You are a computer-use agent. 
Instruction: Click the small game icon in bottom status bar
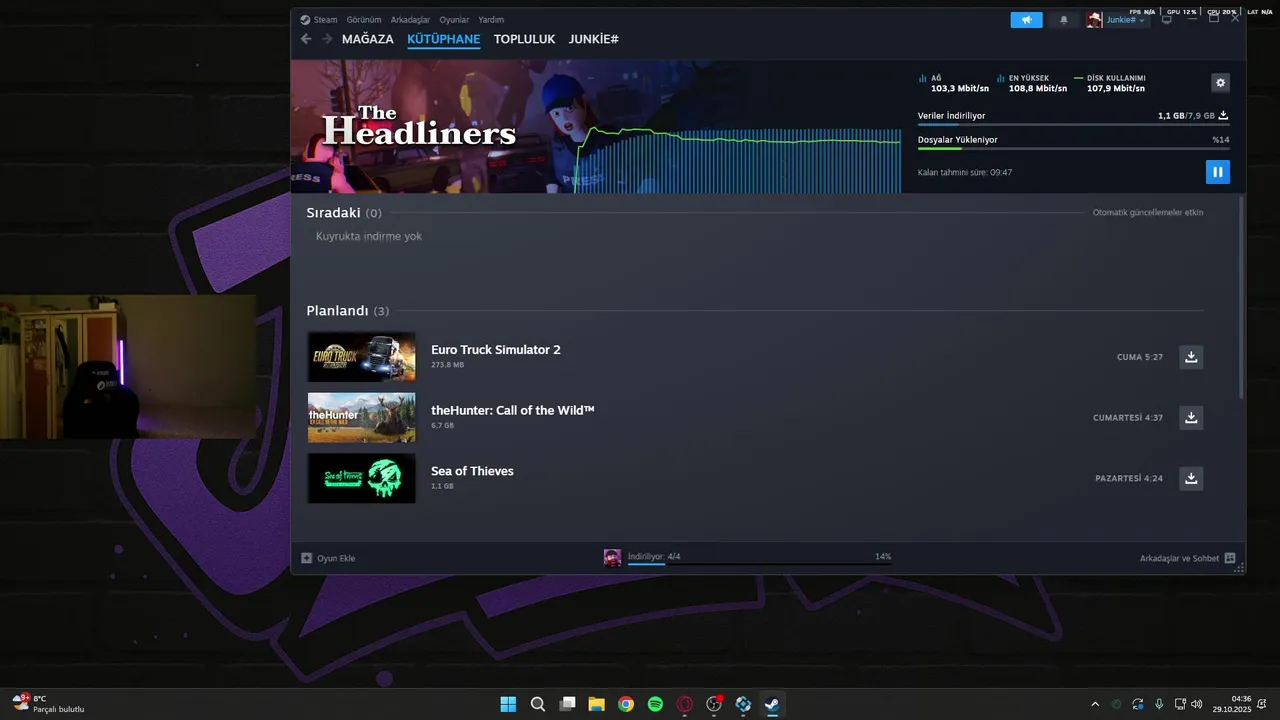612,558
